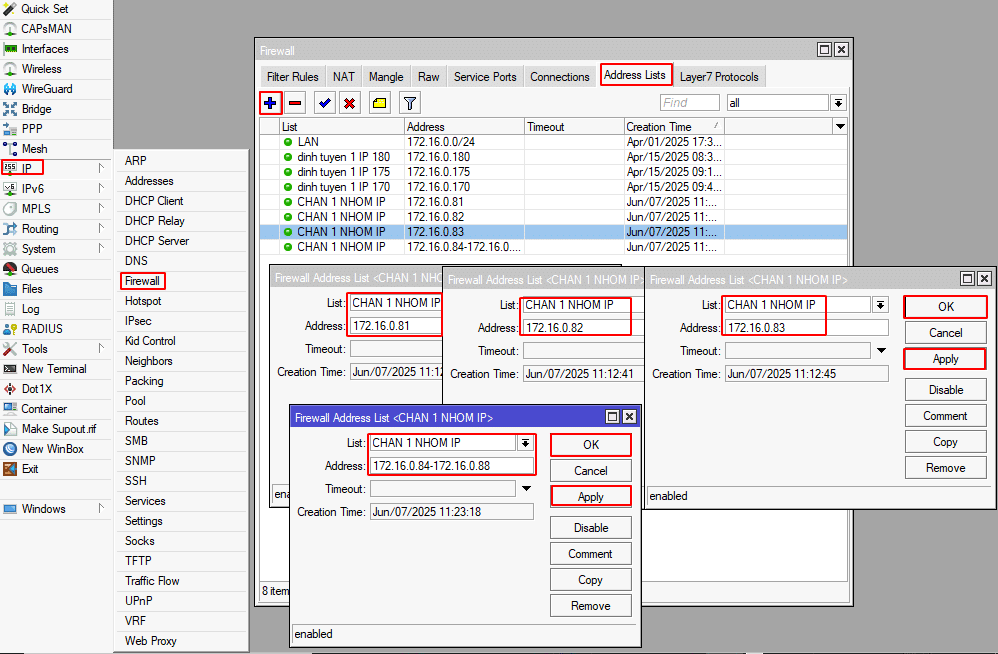Click OK in 172.16.0.84-172.16.0.88 dialog
The image size is (998, 654).
coord(591,445)
